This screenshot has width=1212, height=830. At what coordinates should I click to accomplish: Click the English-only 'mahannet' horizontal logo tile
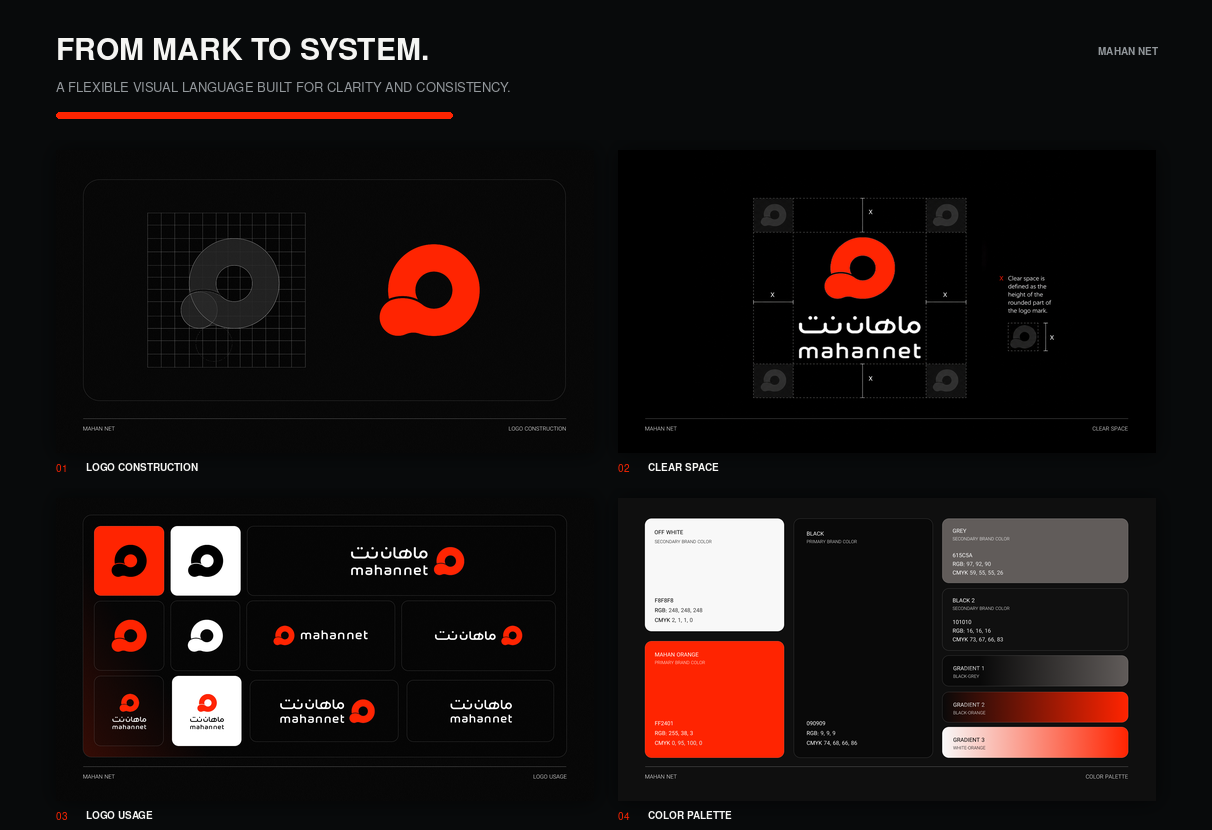(x=322, y=636)
